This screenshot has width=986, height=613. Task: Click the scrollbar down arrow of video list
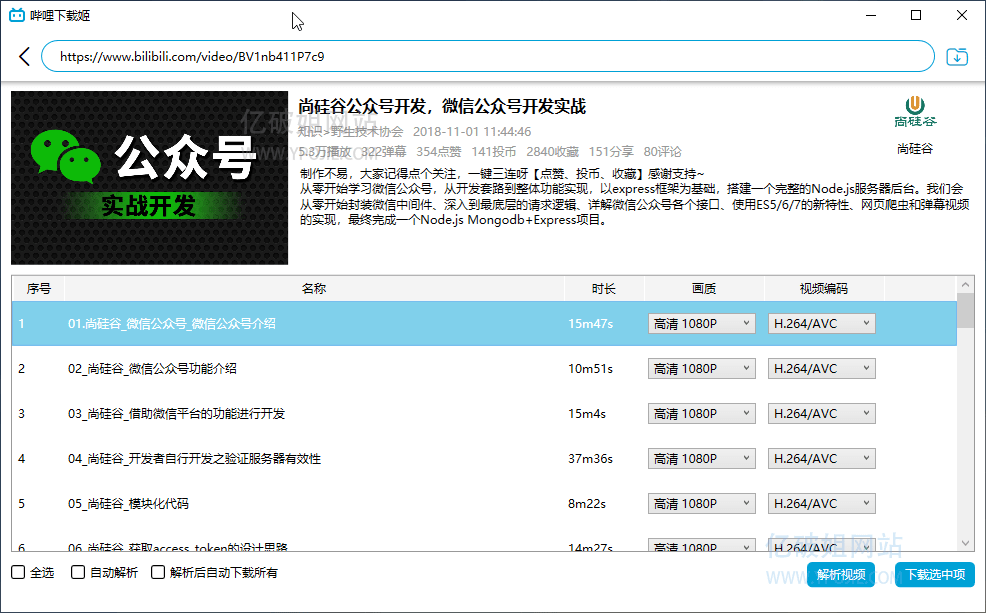point(966,543)
